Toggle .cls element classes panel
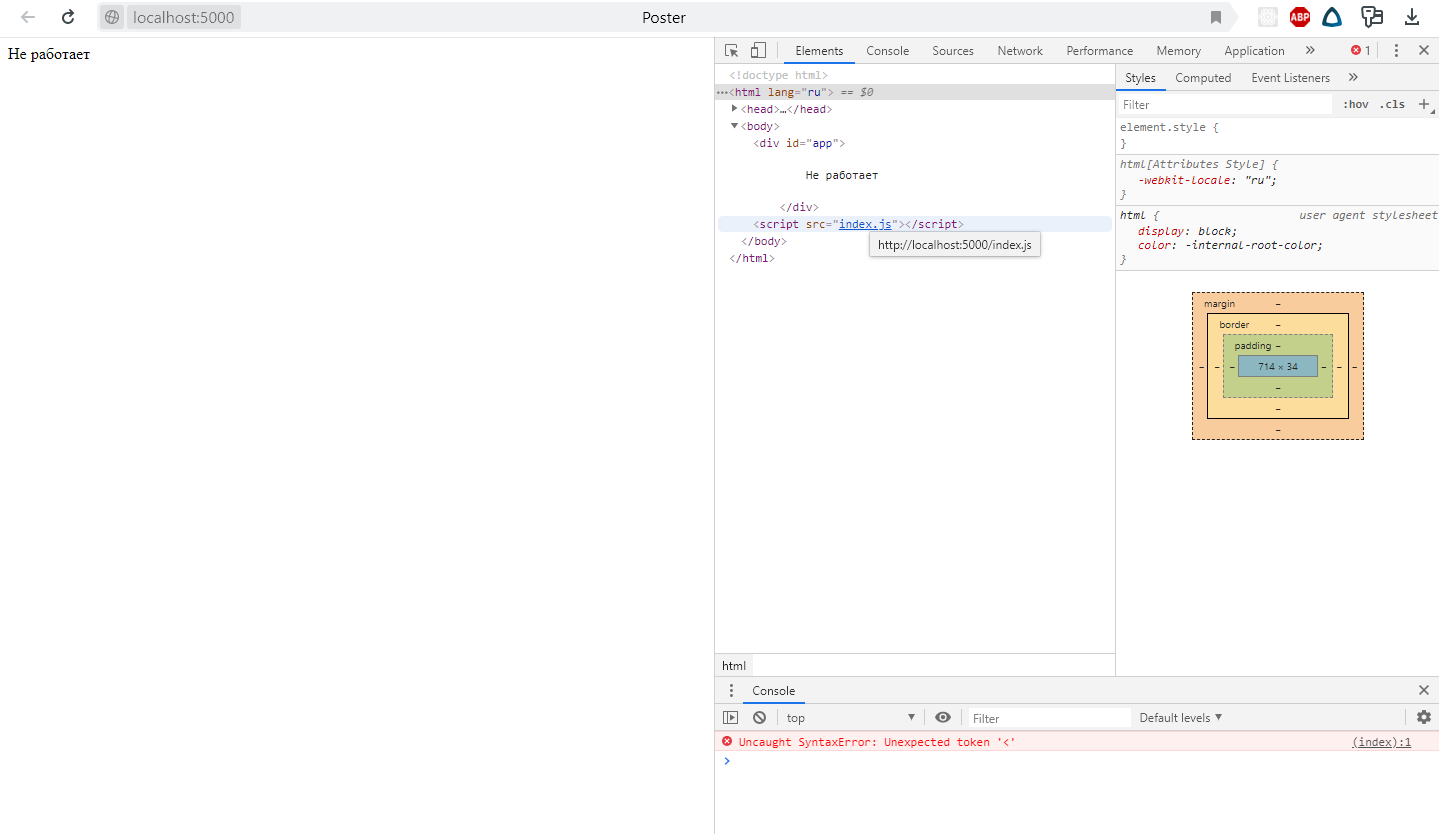The height and width of the screenshot is (834, 1439). click(1392, 104)
